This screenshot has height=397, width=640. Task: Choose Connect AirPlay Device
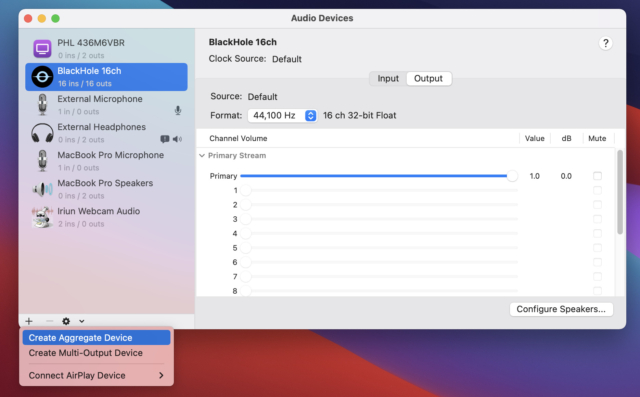click(x=96, y=375)
